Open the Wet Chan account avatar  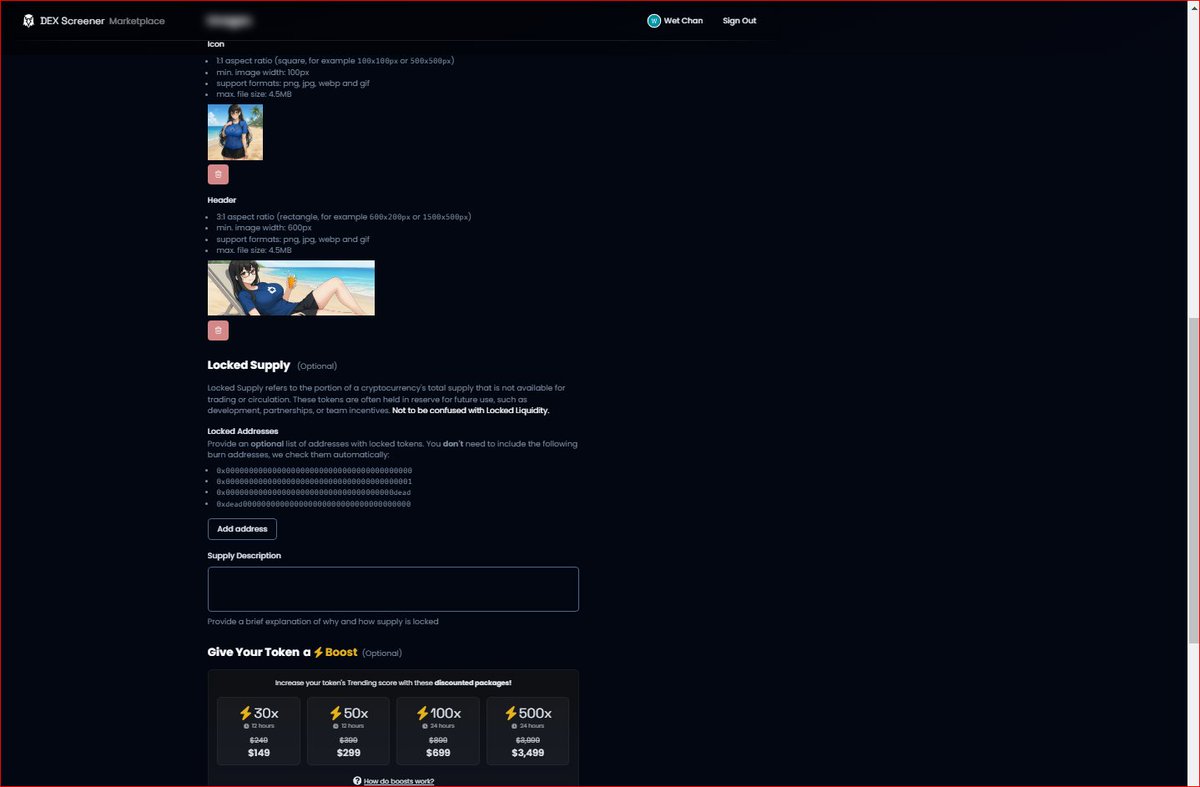click(x=654, y=21)
